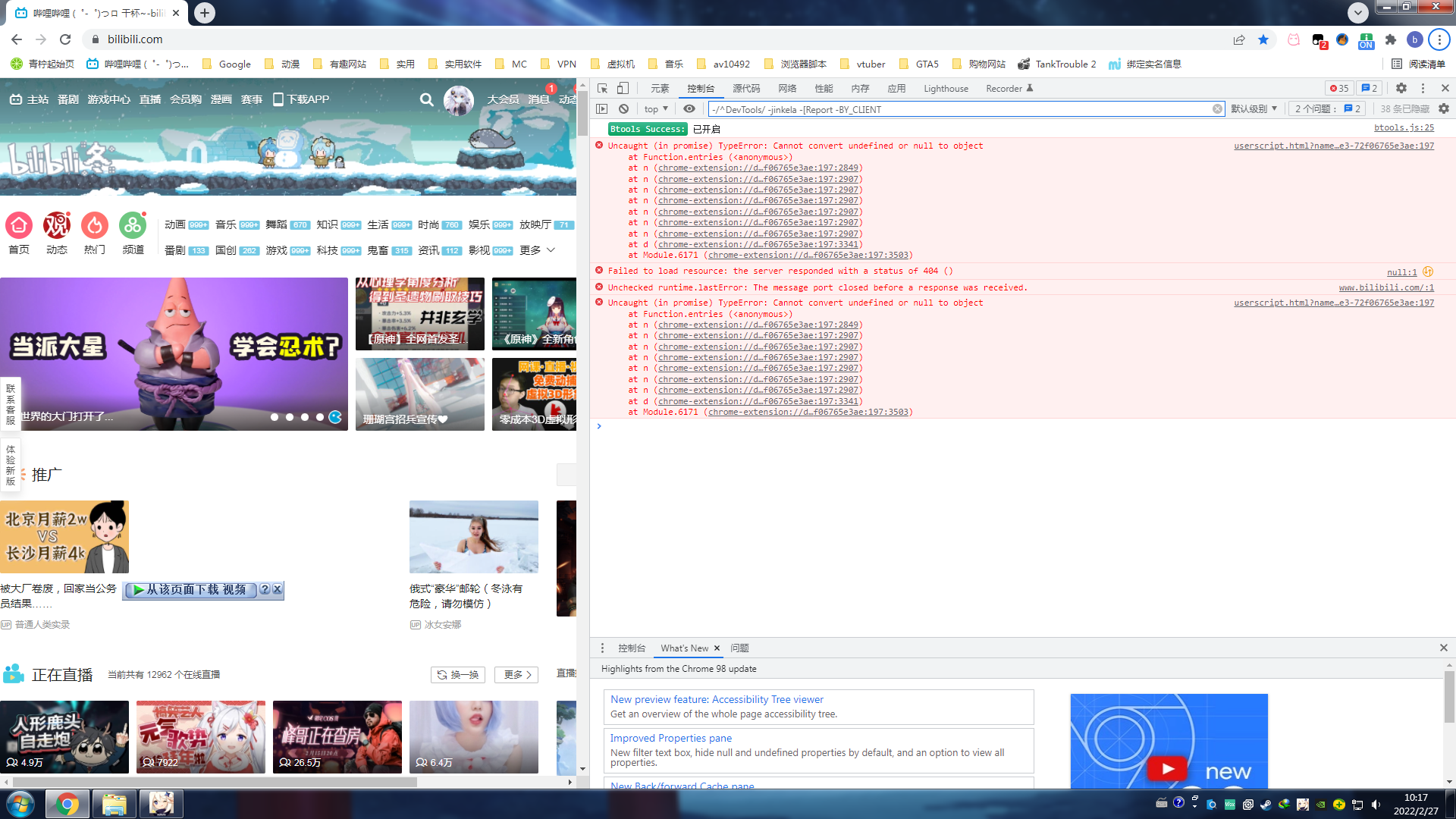Open DevTools settings from the main toolbar gear

coord(1401,88)
